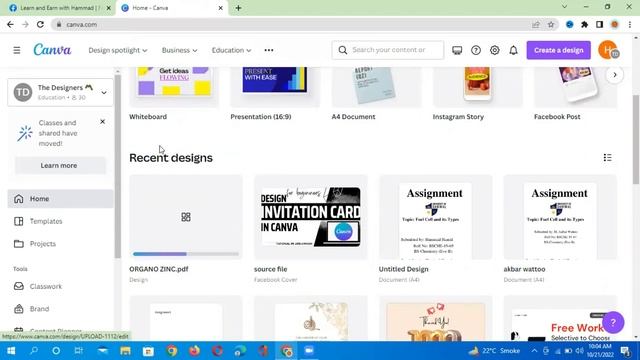Open the source file design thumbnail
This screenshot has width=640, height=360.
point(311,217)
